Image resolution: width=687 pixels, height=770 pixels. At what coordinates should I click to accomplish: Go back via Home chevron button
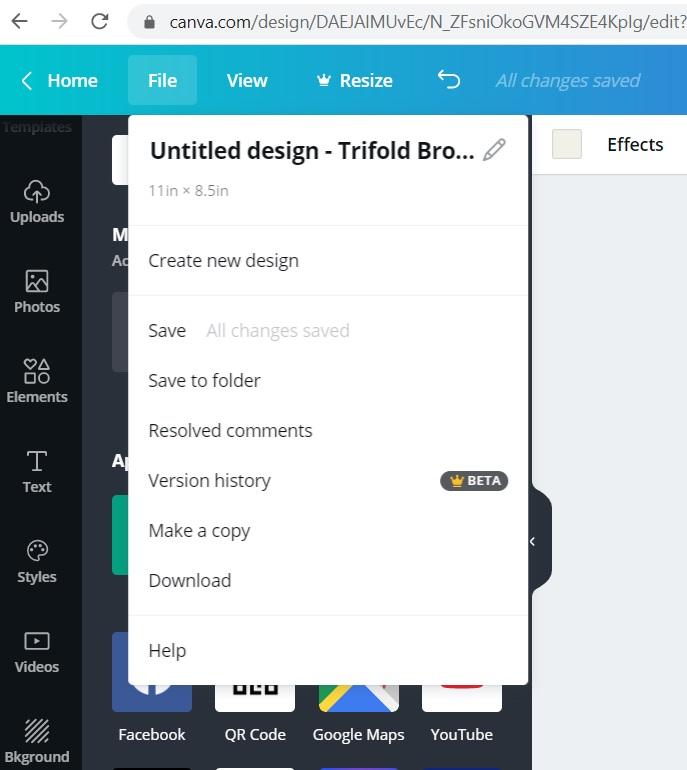coord(59,81)
